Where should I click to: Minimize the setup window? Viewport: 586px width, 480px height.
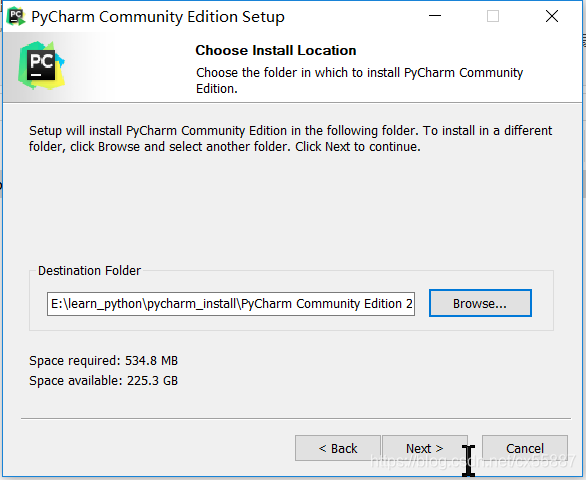pos(435,16)
